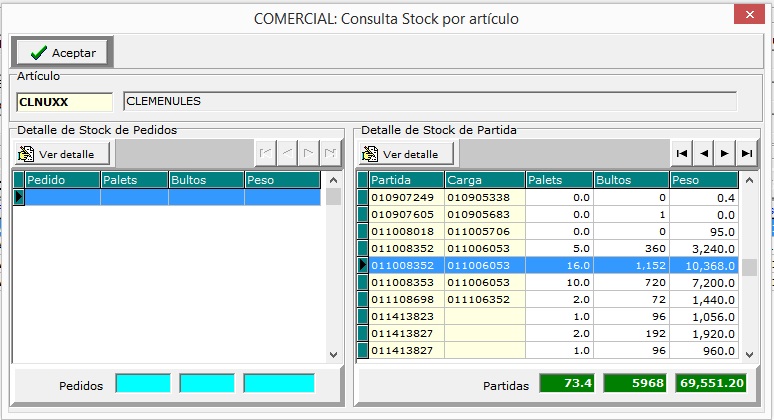
Task: Click the Pedido column header
Action: click(62, 180)
